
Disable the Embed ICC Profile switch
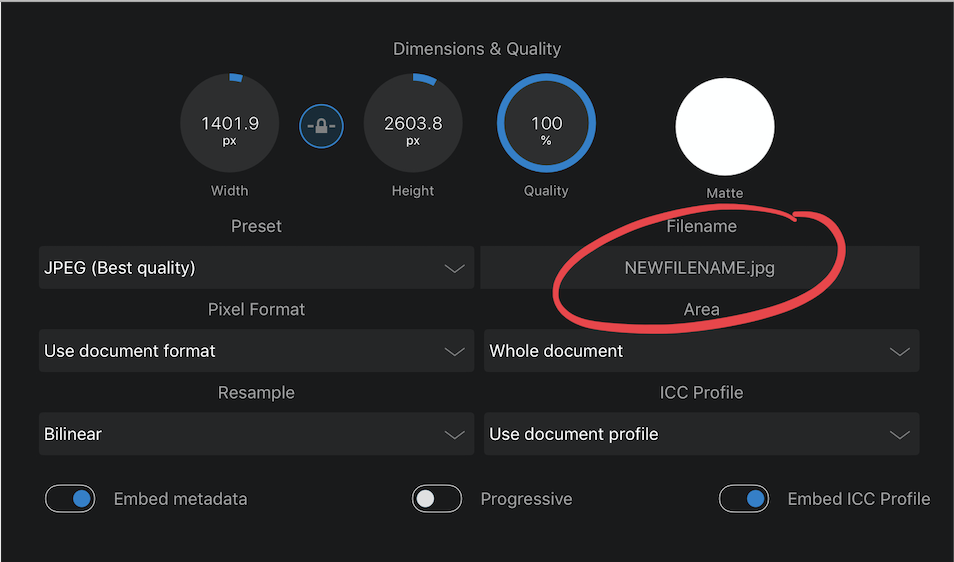pos(744,499)
